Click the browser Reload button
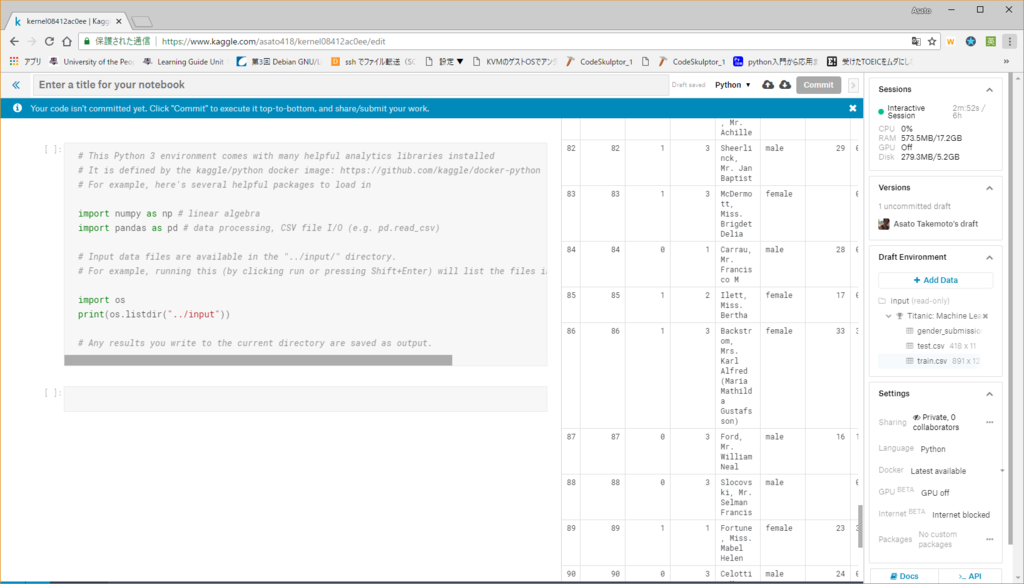Image resolution: width=1024 pixels, height=584 pixels. tap(49, 41)
